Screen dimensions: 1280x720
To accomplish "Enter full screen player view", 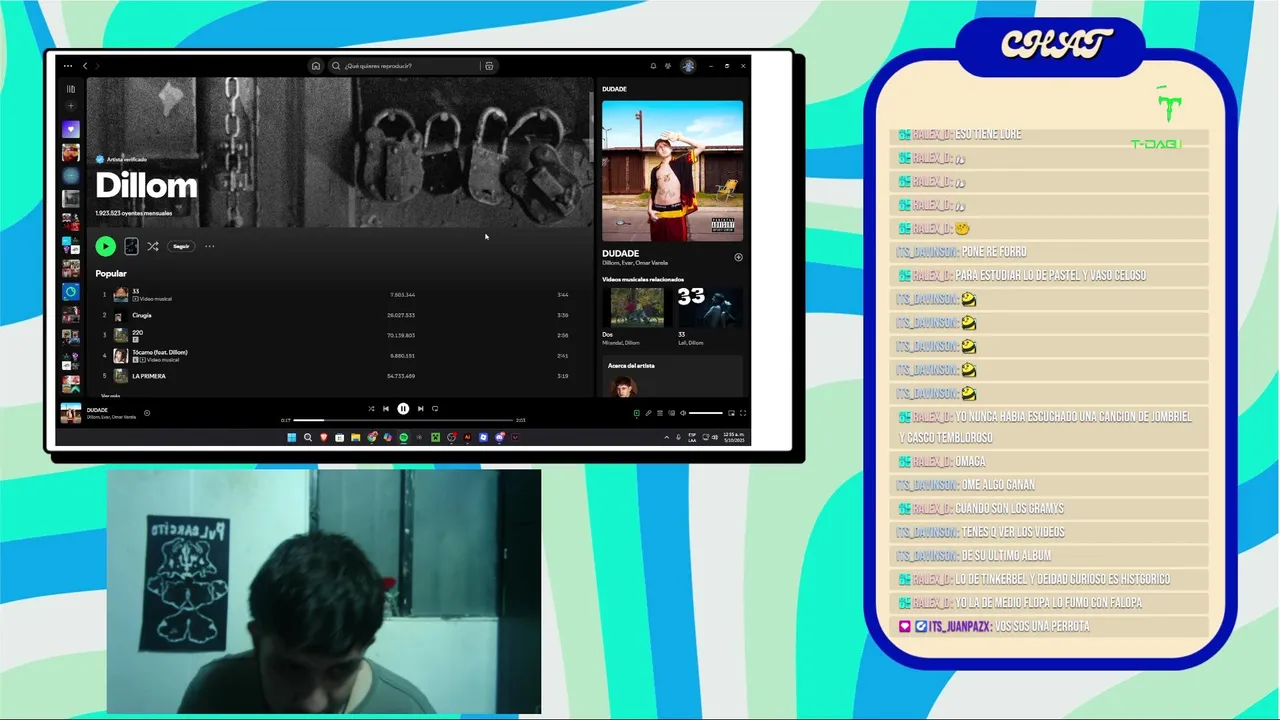I will [x=743, y=413].
